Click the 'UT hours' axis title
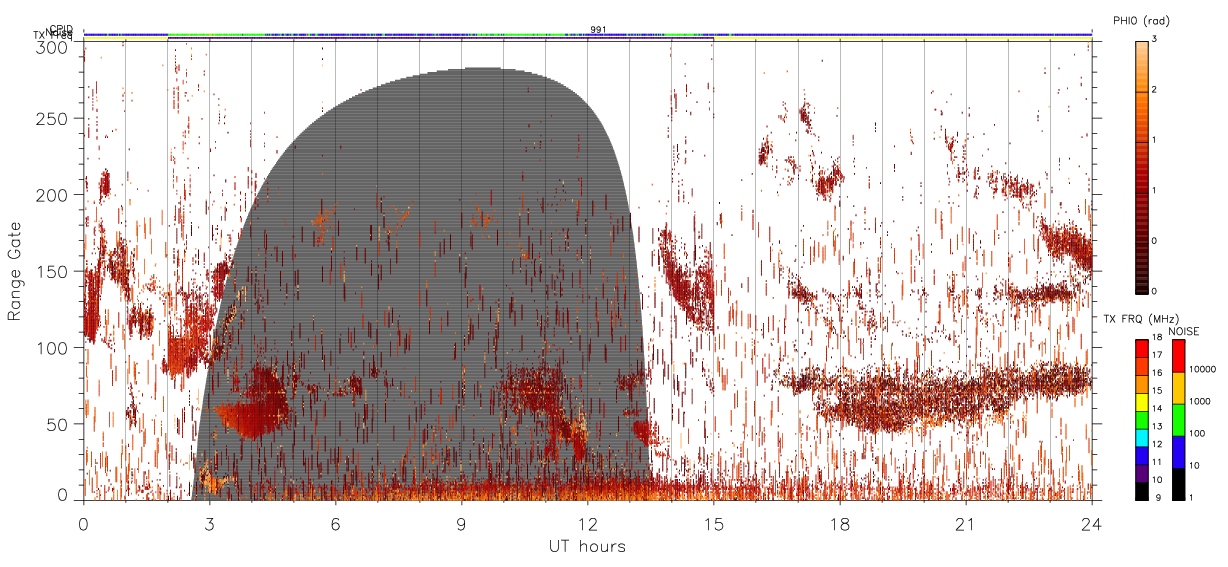Image resolution: width=1228 pixels, height=567 pixels. coord(586,546)
